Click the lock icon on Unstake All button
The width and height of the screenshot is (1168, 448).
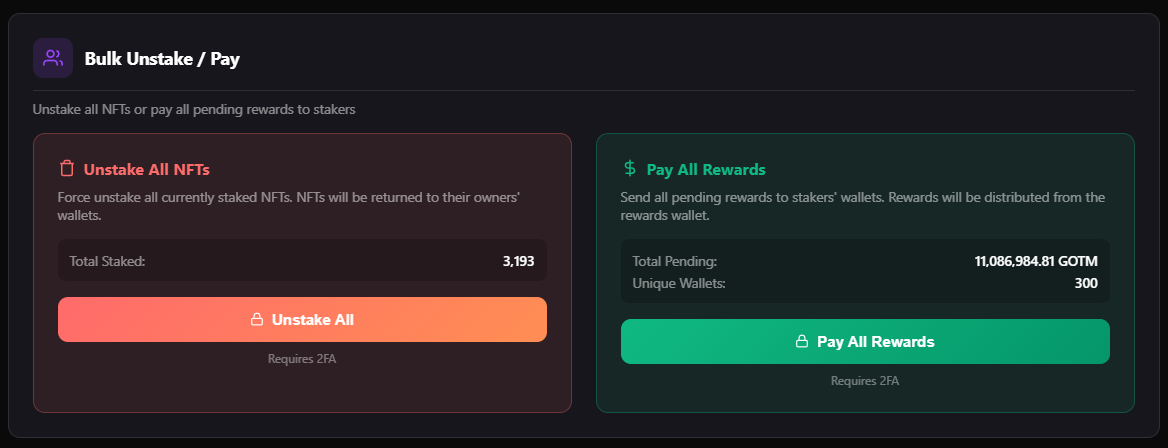coord(257,320)
